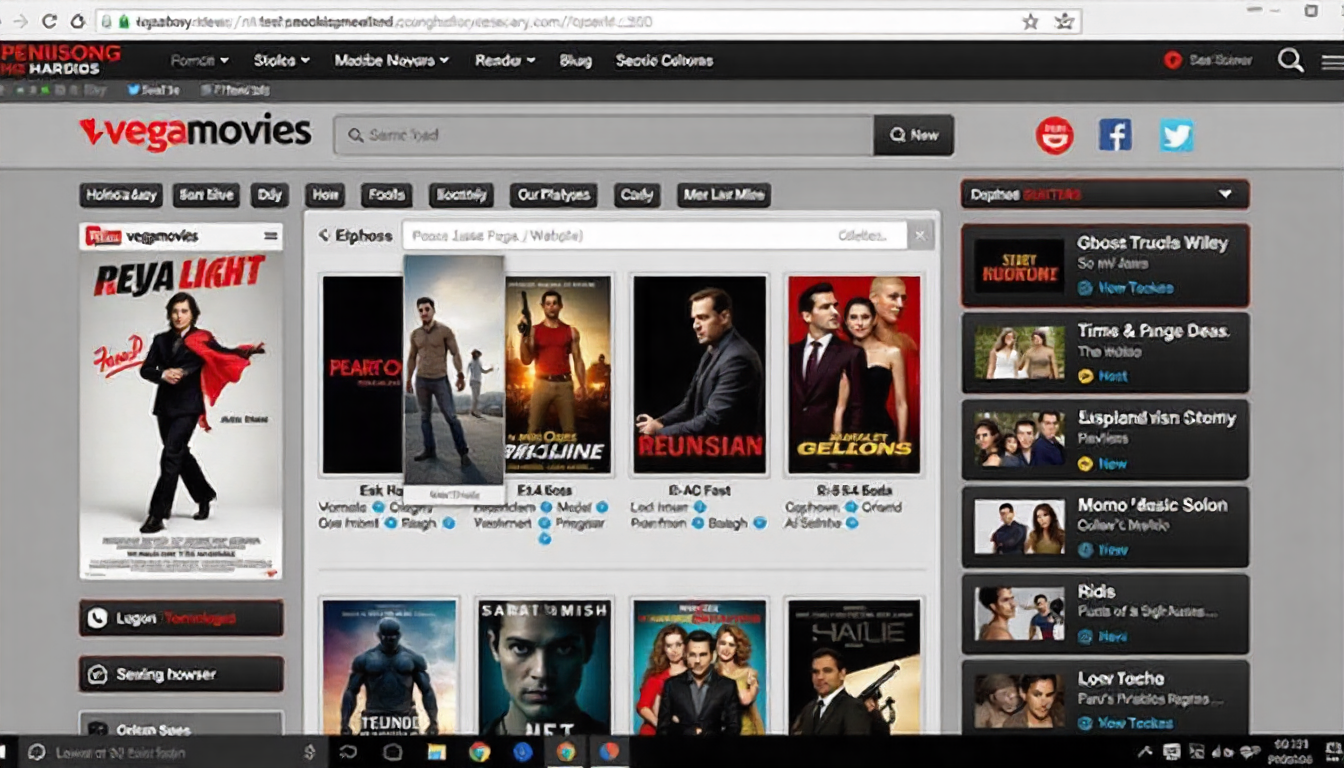Select the Our Platyons category tab
The height and width of the screenshot is (768, 1344).
pyautogui.click(x=553, y=195)
